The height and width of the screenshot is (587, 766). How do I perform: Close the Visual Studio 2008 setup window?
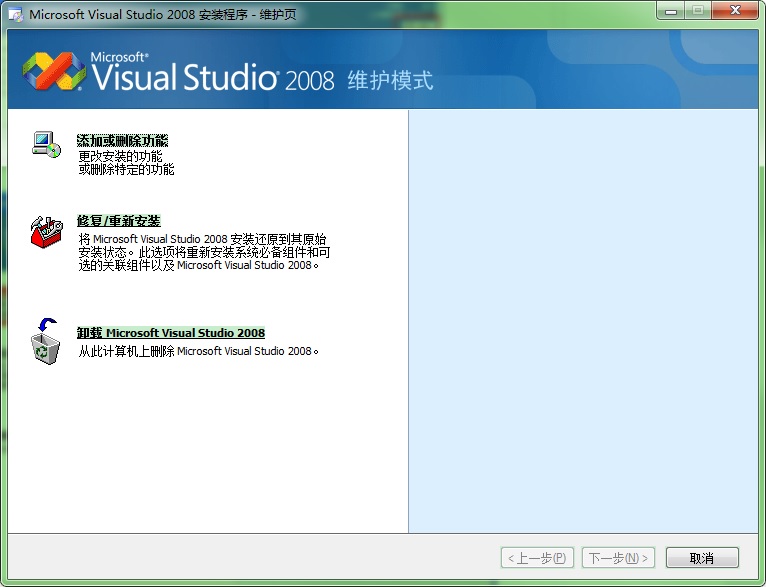point(735,11)
